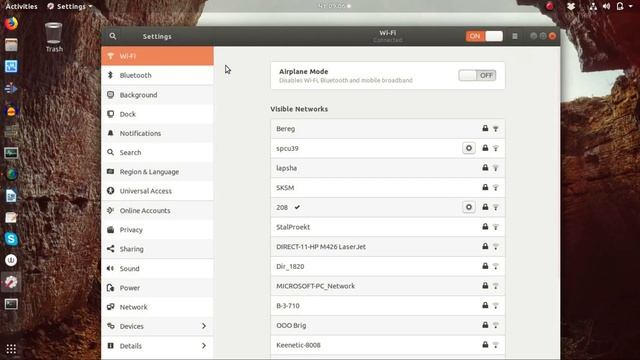Click the Privacy icon in sidebar
The height and width of the screenshot is (360, 640).
click(x=110, y=229)
